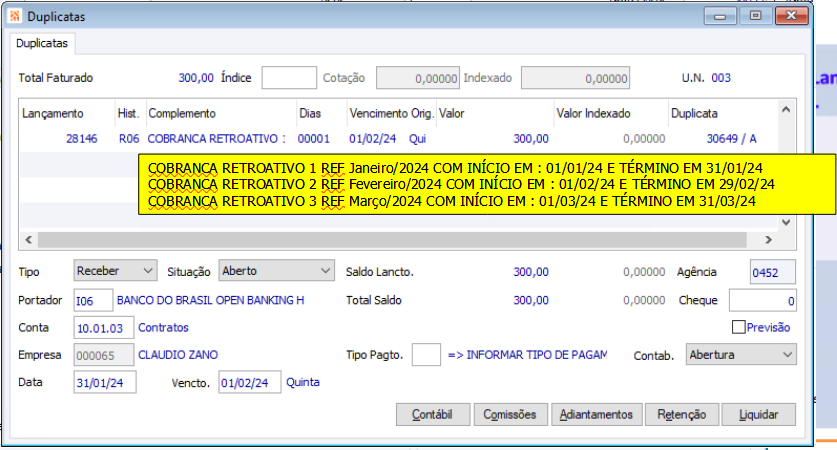Click horizontal scrollbar left arrow

pyautogui.click(x=29, y=240)
